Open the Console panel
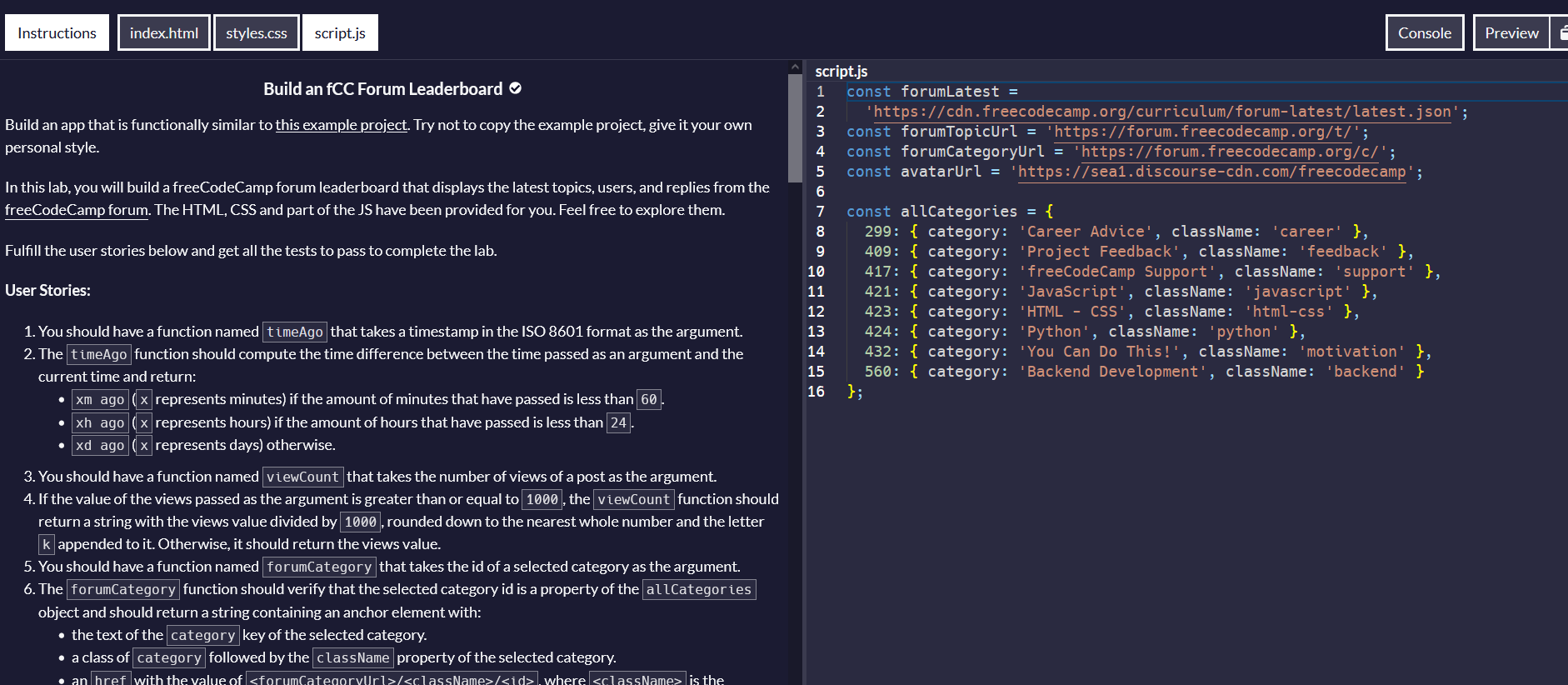This screenshot has width=1568, height=685. 1425,32
